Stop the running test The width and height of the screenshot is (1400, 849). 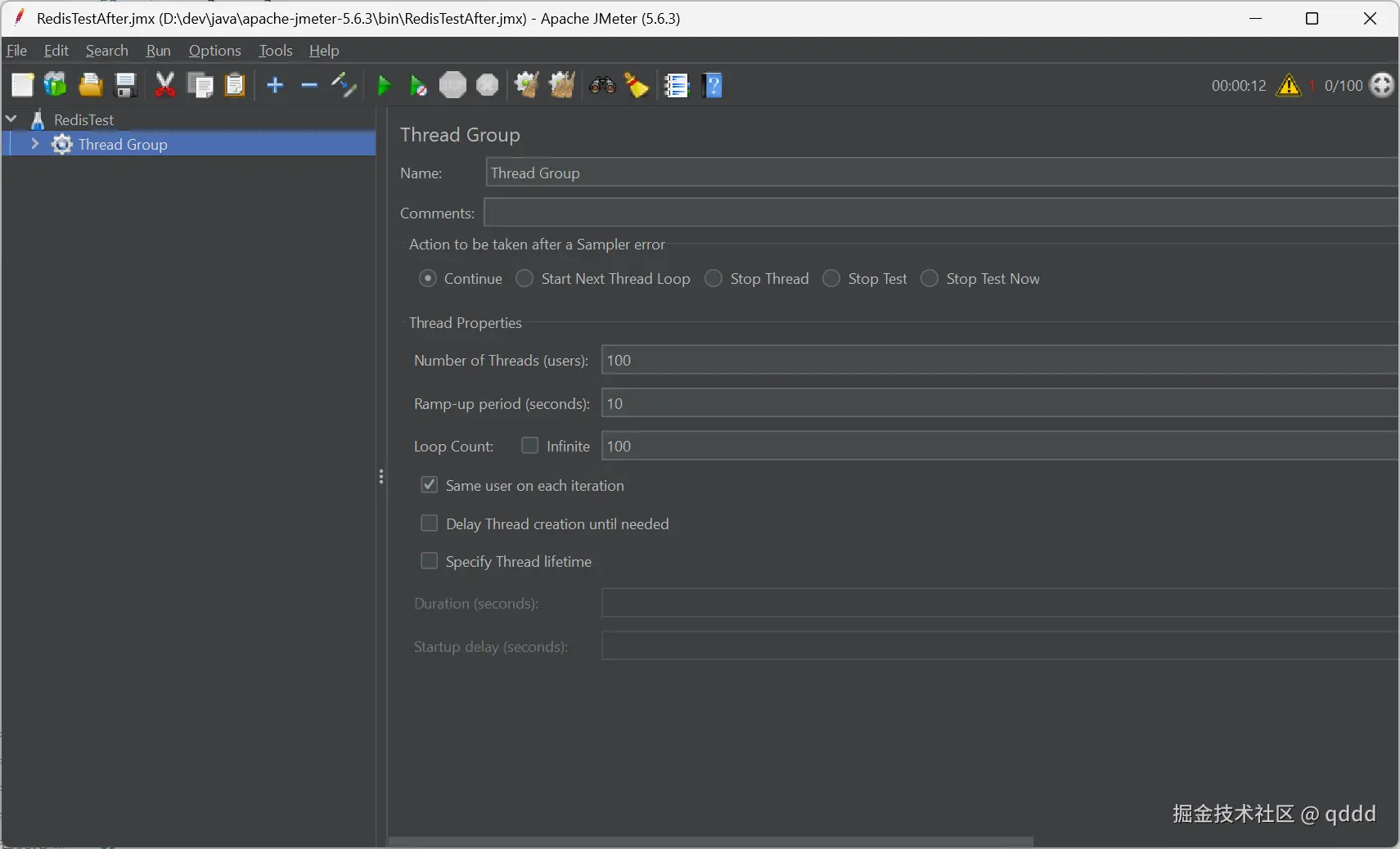[x=452, y=85]
